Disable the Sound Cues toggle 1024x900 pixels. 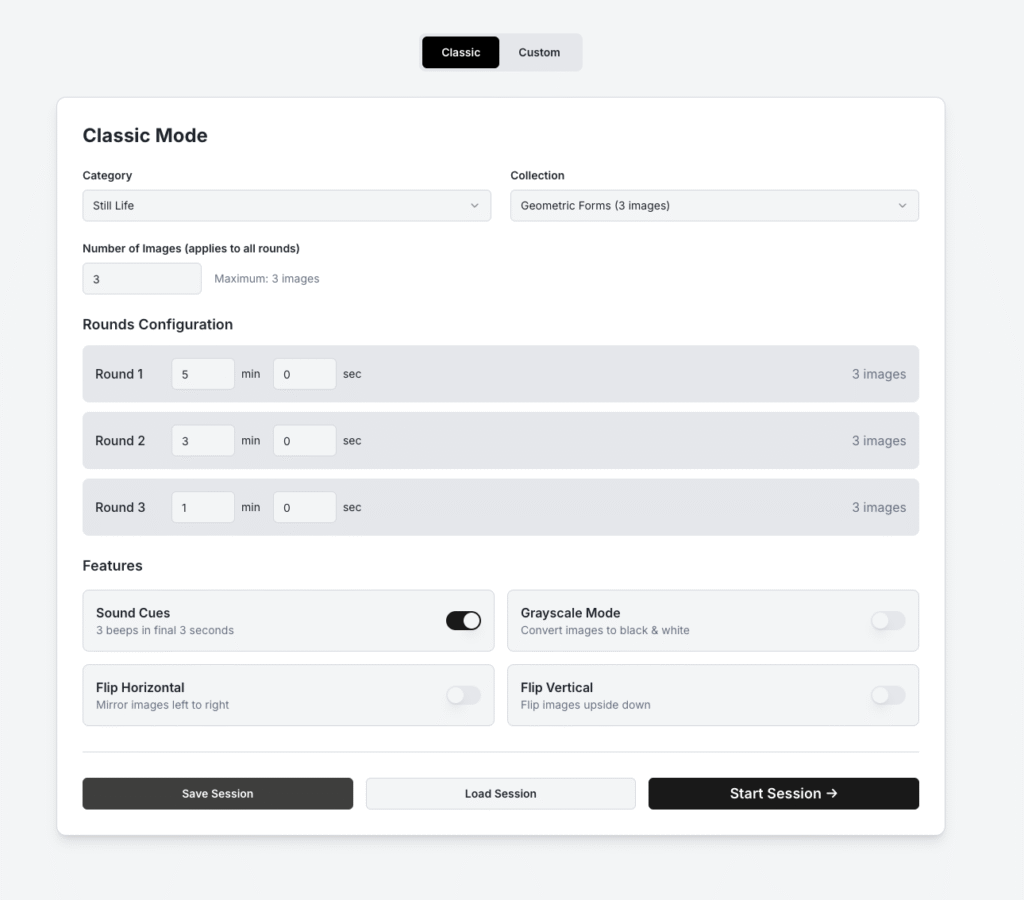(463, 621)
